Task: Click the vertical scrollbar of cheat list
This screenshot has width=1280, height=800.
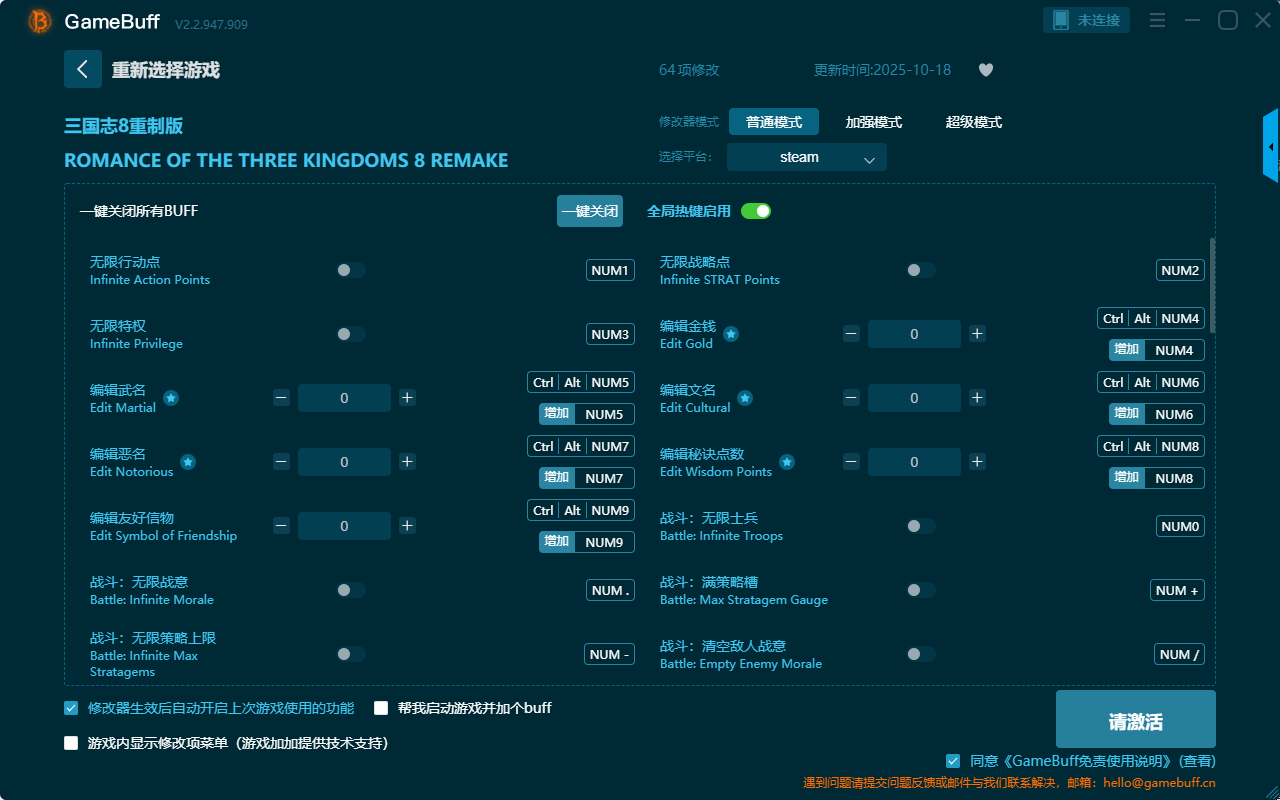Action: [1213, 280]
